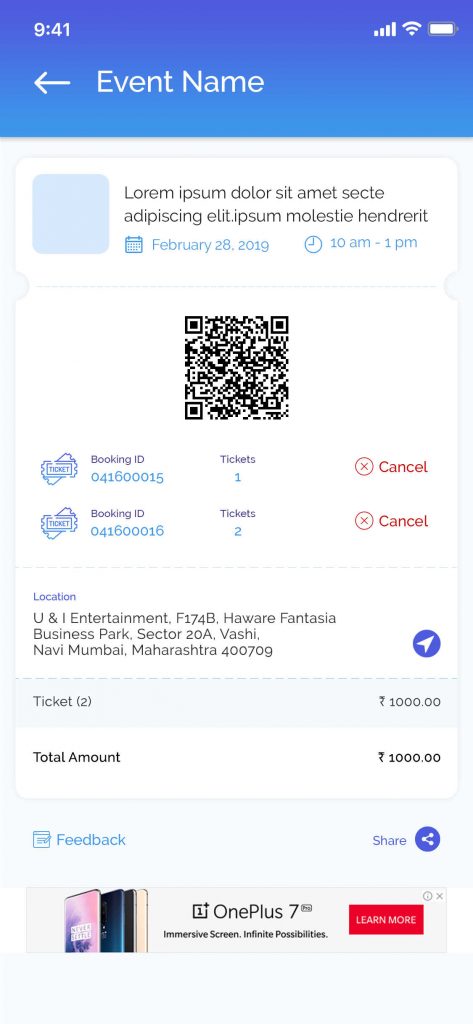Cancel the second booking via Cancel text

click(x=403, y=521)
